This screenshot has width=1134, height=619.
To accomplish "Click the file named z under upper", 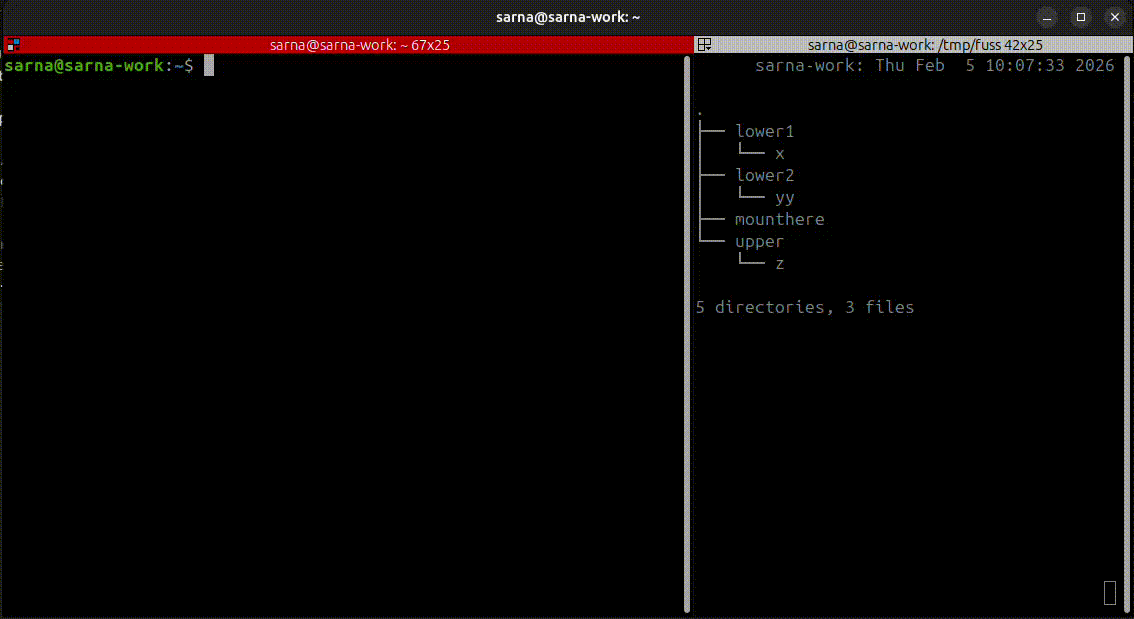I will (780, 263).
